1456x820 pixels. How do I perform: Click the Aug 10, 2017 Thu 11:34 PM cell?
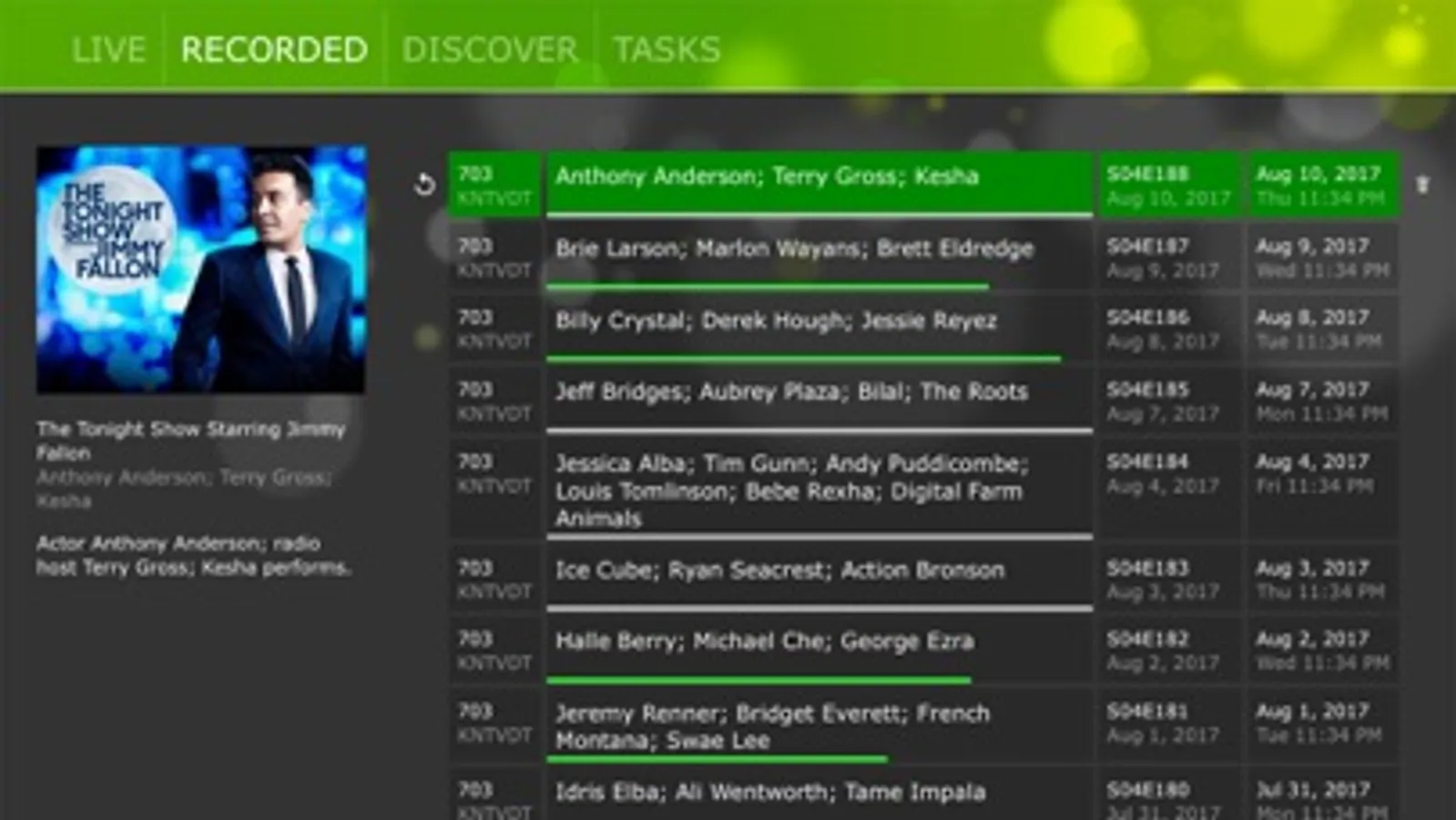click(x=1322, y=185)
